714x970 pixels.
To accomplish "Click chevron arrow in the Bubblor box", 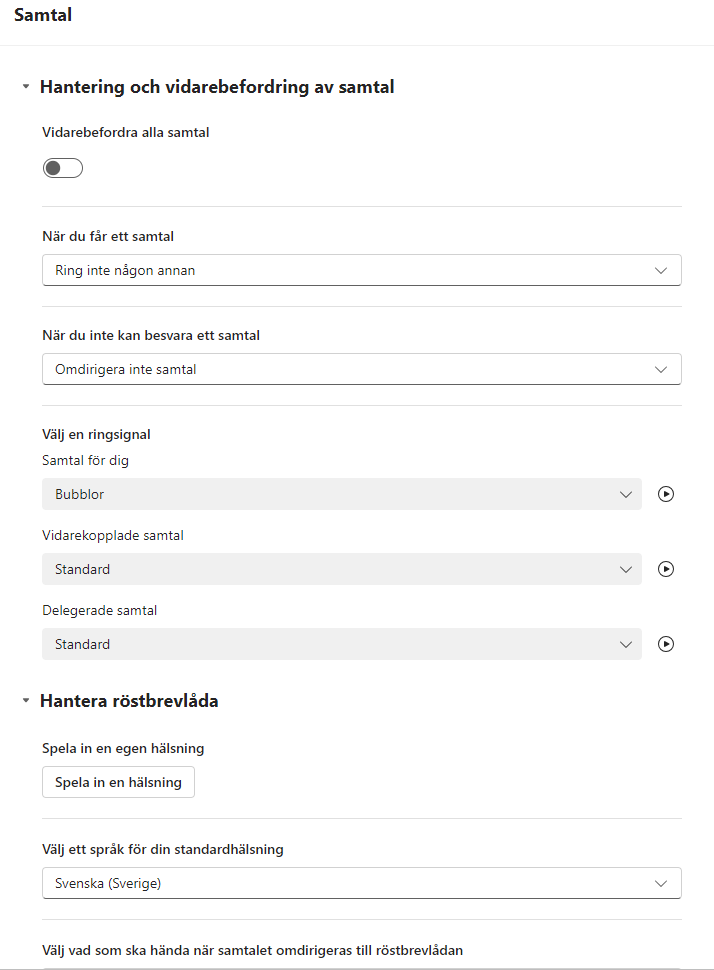I will click(626, 494).
